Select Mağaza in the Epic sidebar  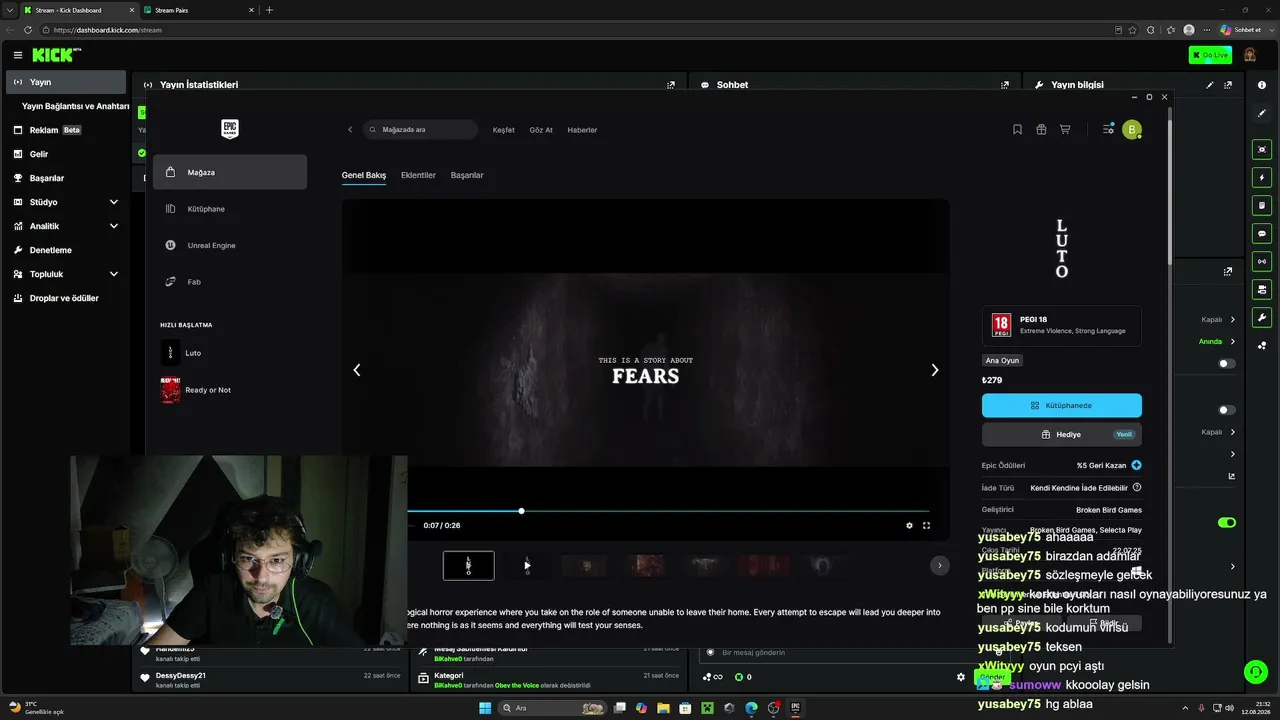click(230, 172)
